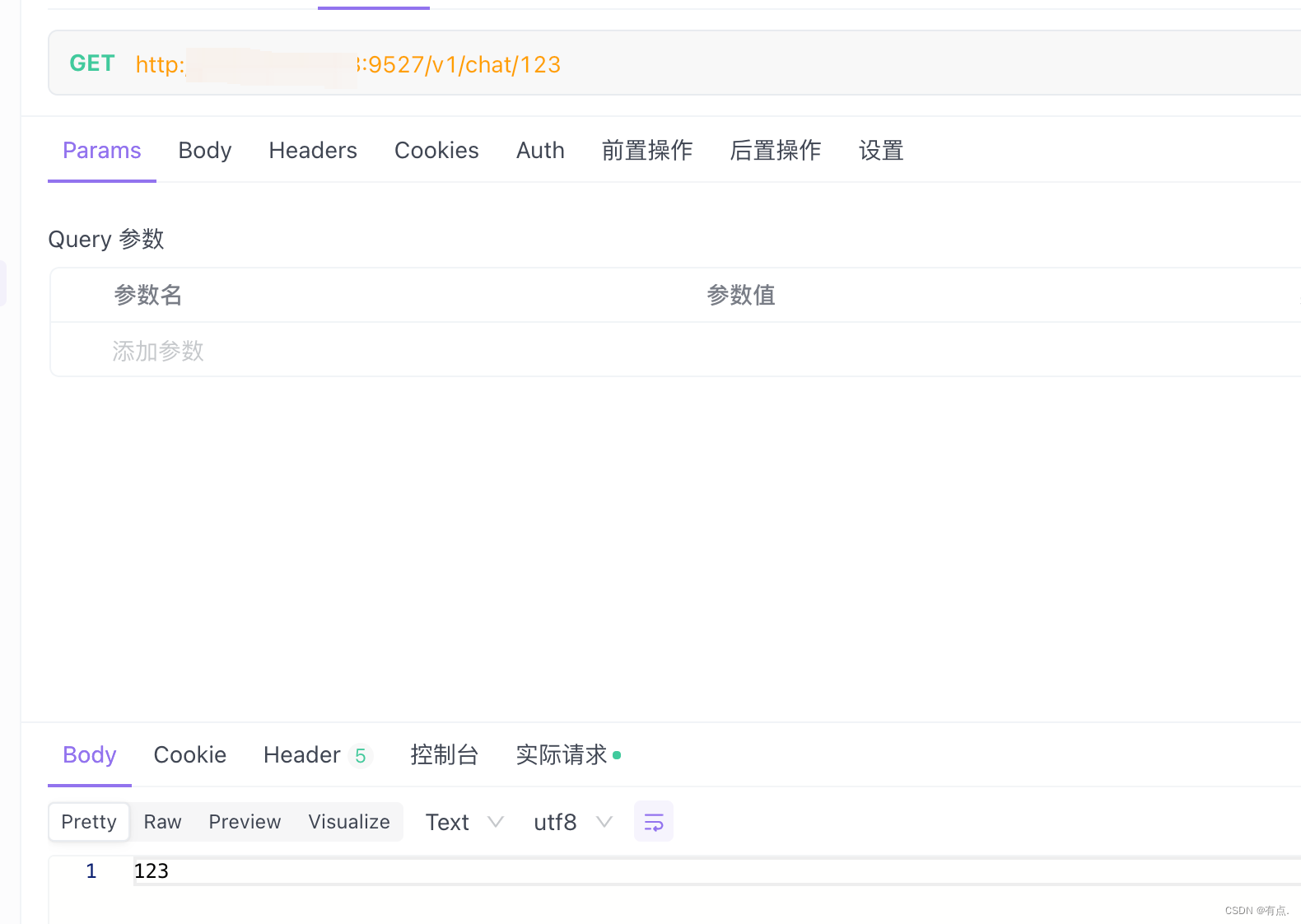Choose the Pretty view mode
Image resolution: width=1301 pixels, height=924 pixels.
coord(89,822)
